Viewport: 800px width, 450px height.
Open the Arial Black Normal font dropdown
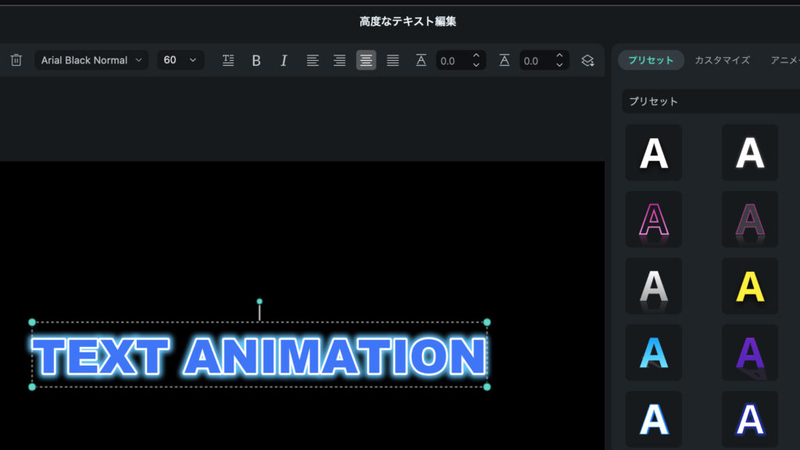coord(91,60)
